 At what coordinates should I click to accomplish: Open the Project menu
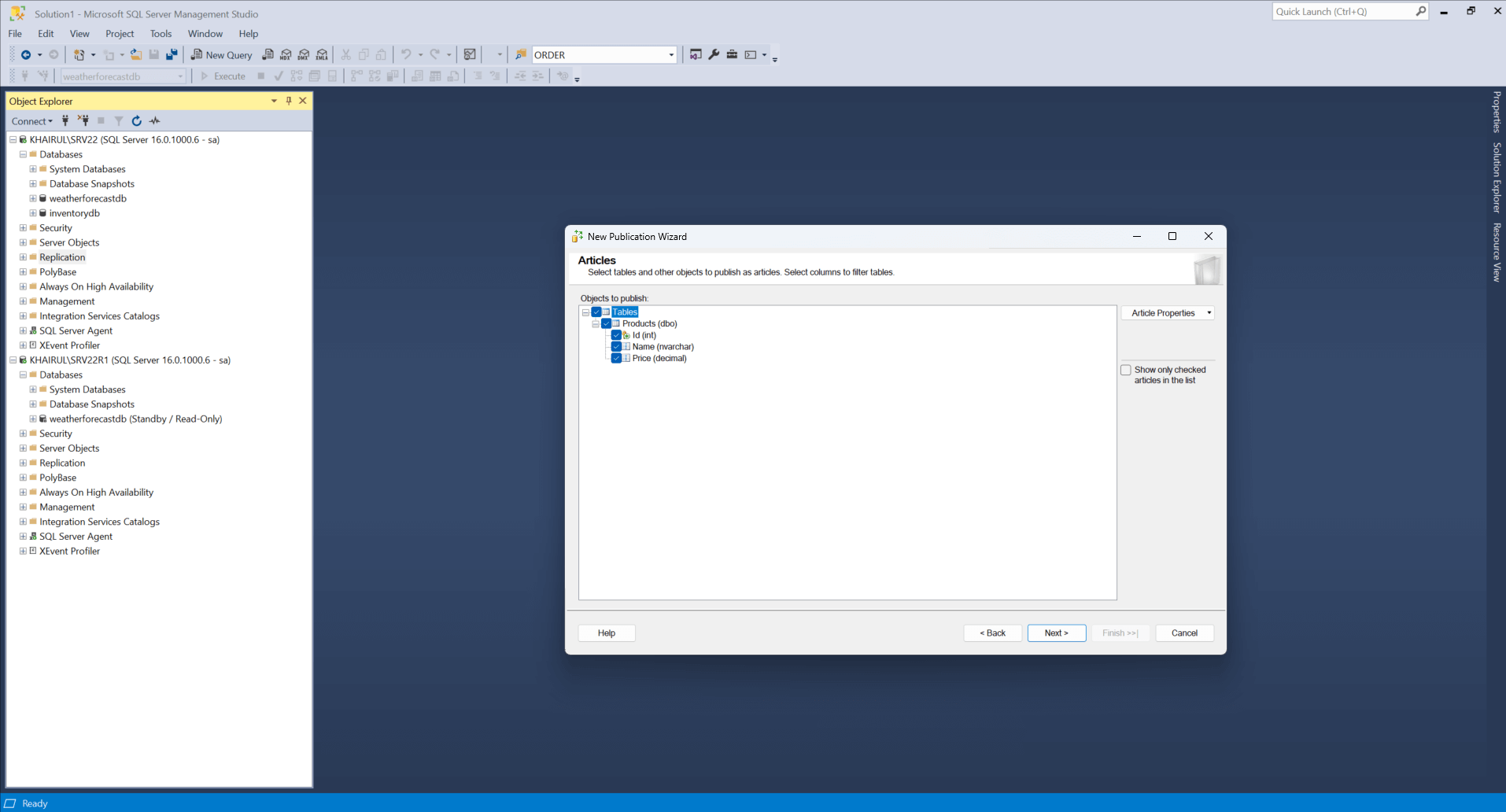(x=120, y=34)
